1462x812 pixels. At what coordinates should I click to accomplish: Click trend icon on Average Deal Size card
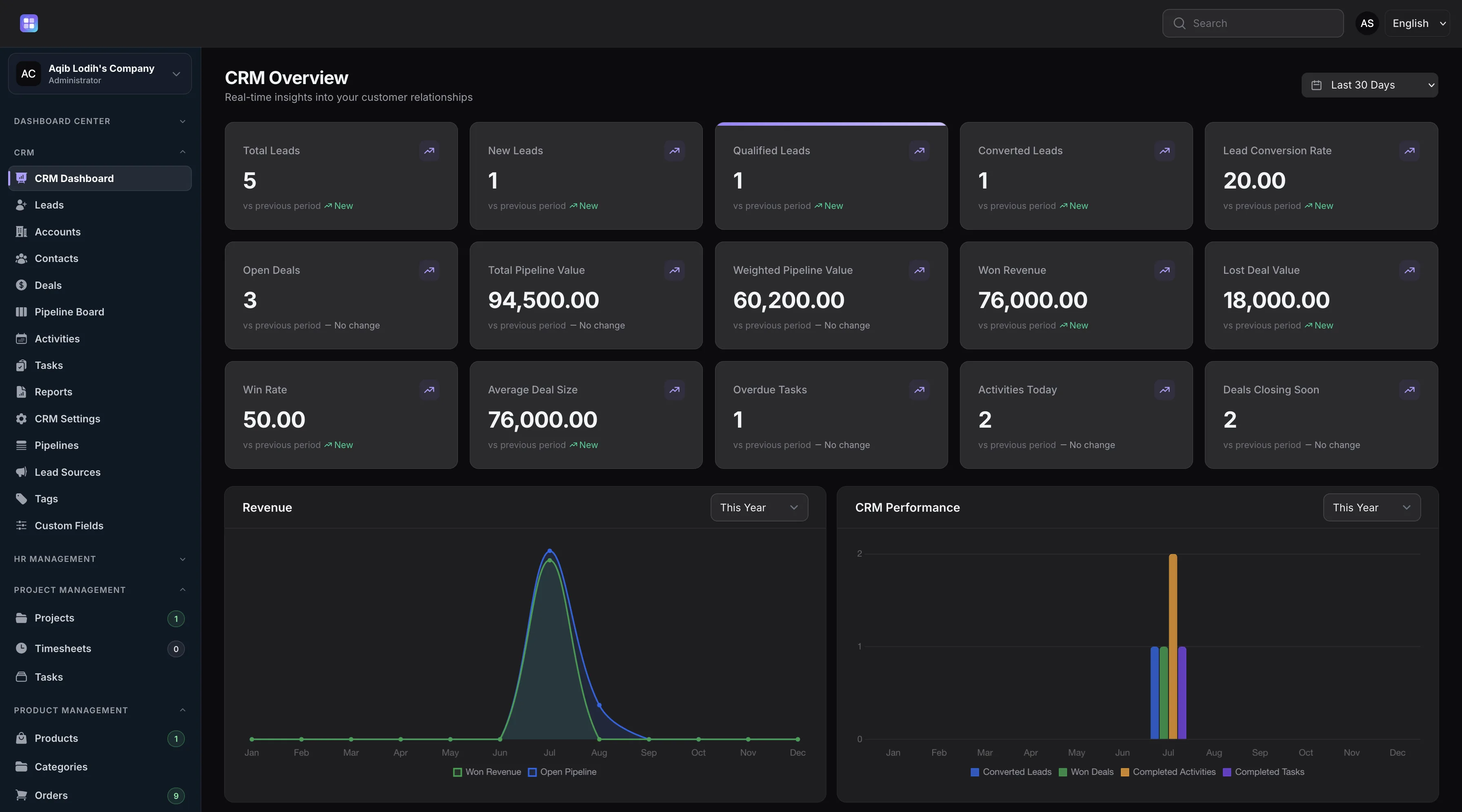click(x=674, y=390)
